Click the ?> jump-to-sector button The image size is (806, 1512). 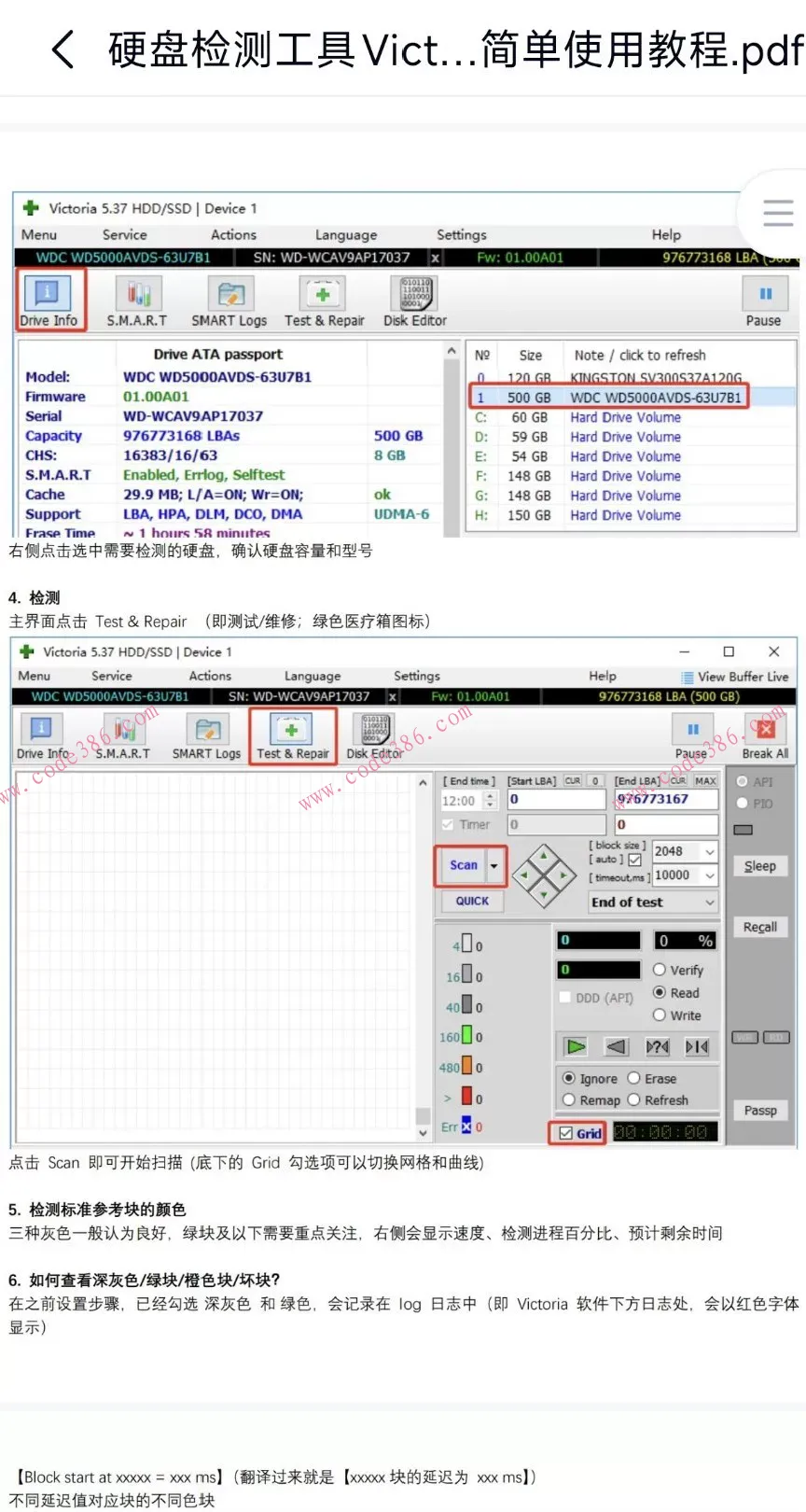pos(657,1046)
